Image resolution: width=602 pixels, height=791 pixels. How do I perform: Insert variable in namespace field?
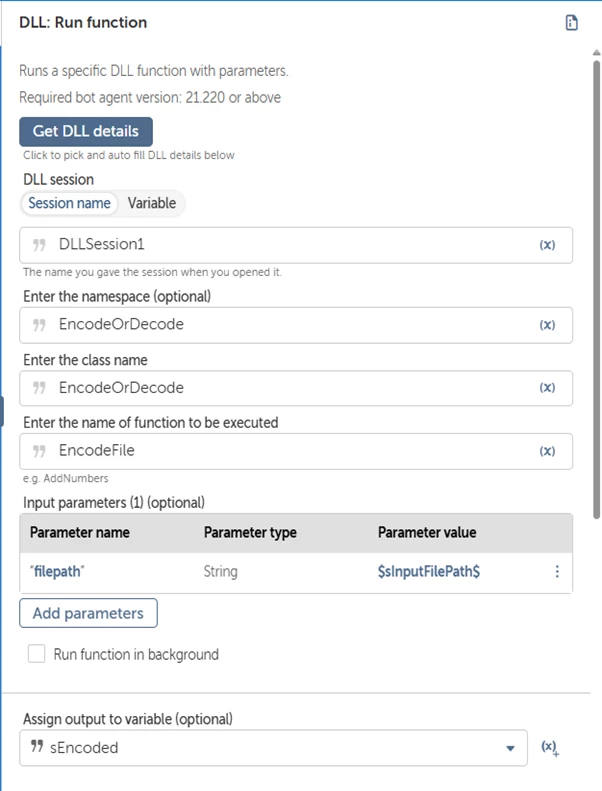coord(547,324)
